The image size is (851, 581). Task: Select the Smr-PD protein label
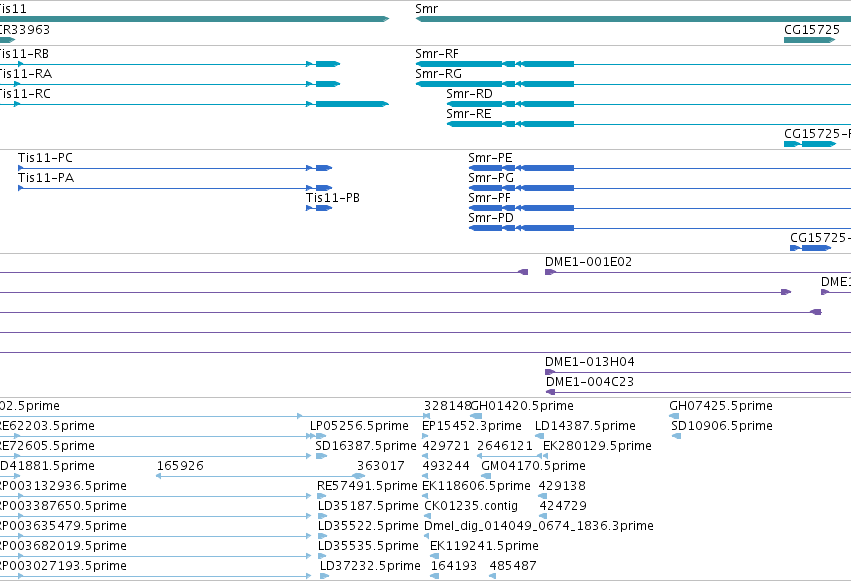[491, 218]
